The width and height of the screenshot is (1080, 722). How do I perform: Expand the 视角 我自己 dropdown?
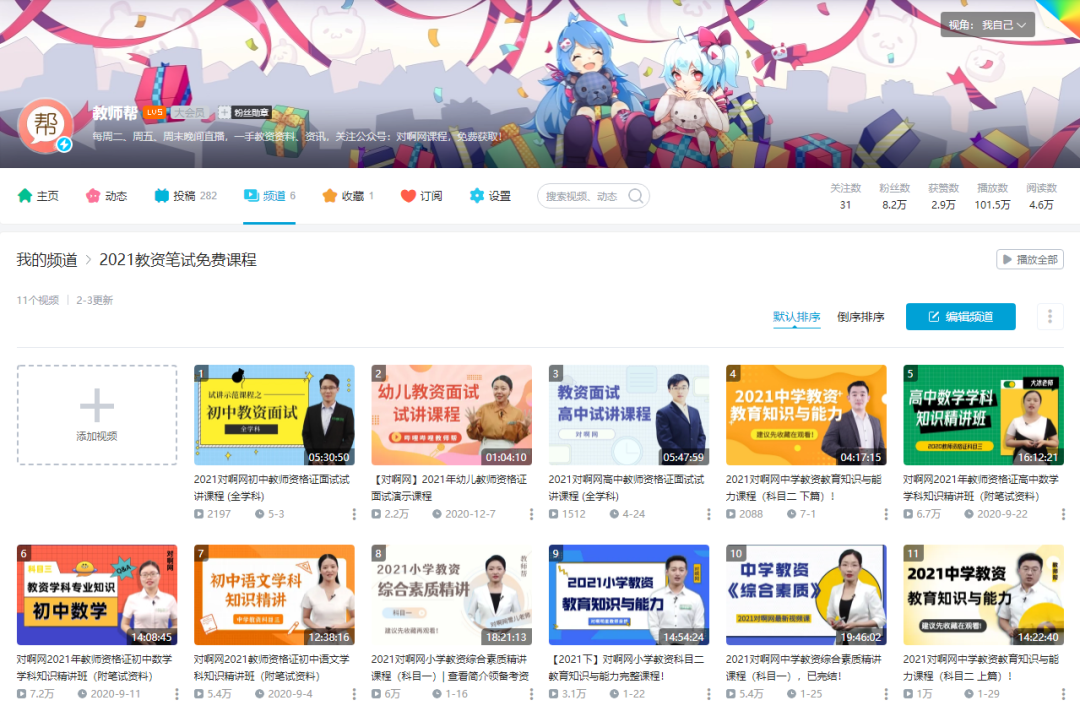[987, 25]
